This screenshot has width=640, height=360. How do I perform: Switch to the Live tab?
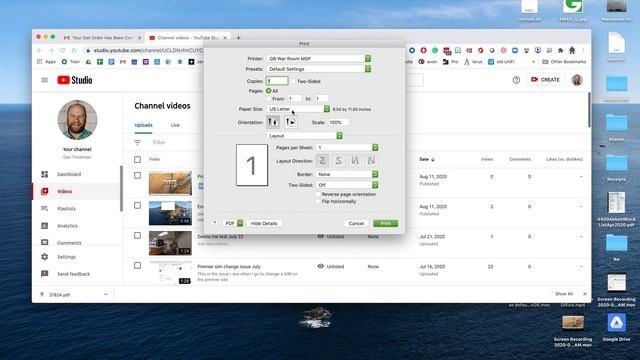[175, 125]
